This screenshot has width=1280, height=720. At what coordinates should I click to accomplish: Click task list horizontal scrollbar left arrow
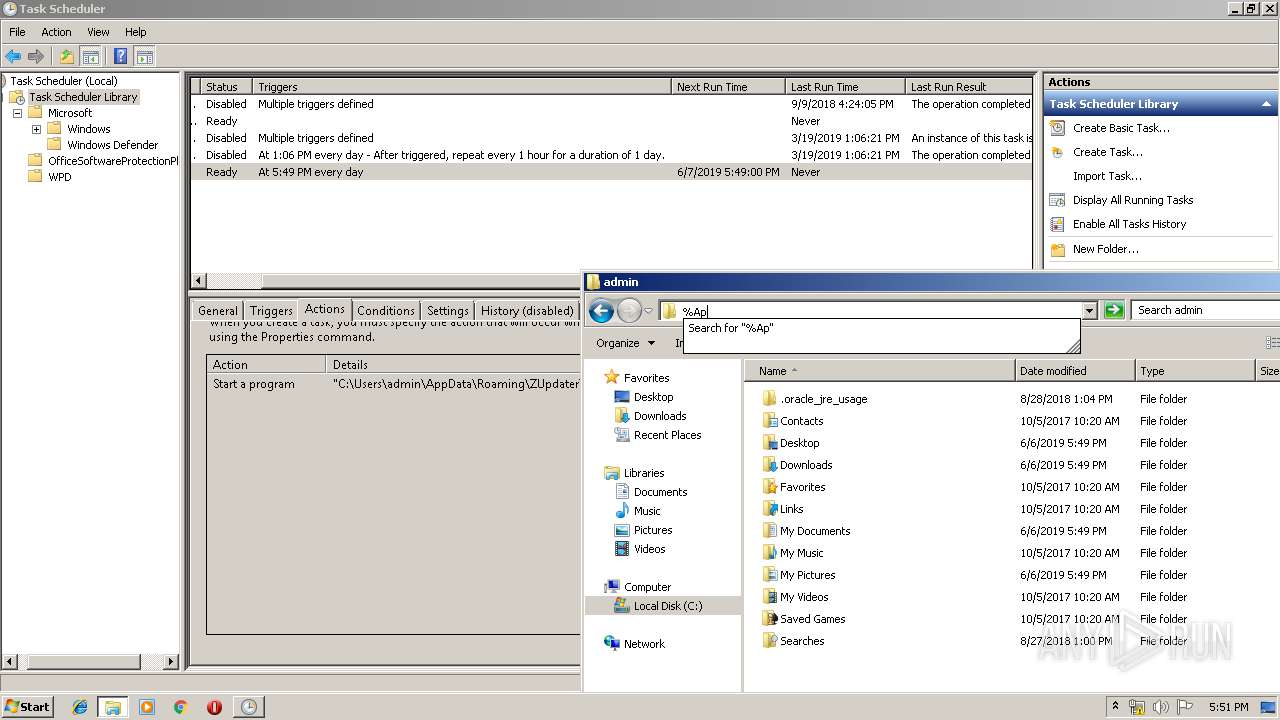click(198, 281)
